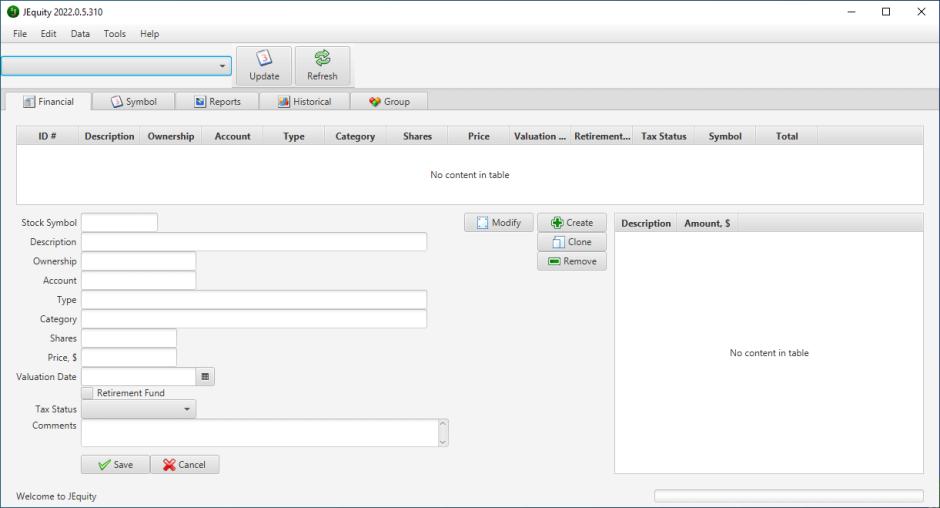Save the record with green checkmark

(115, 465)
